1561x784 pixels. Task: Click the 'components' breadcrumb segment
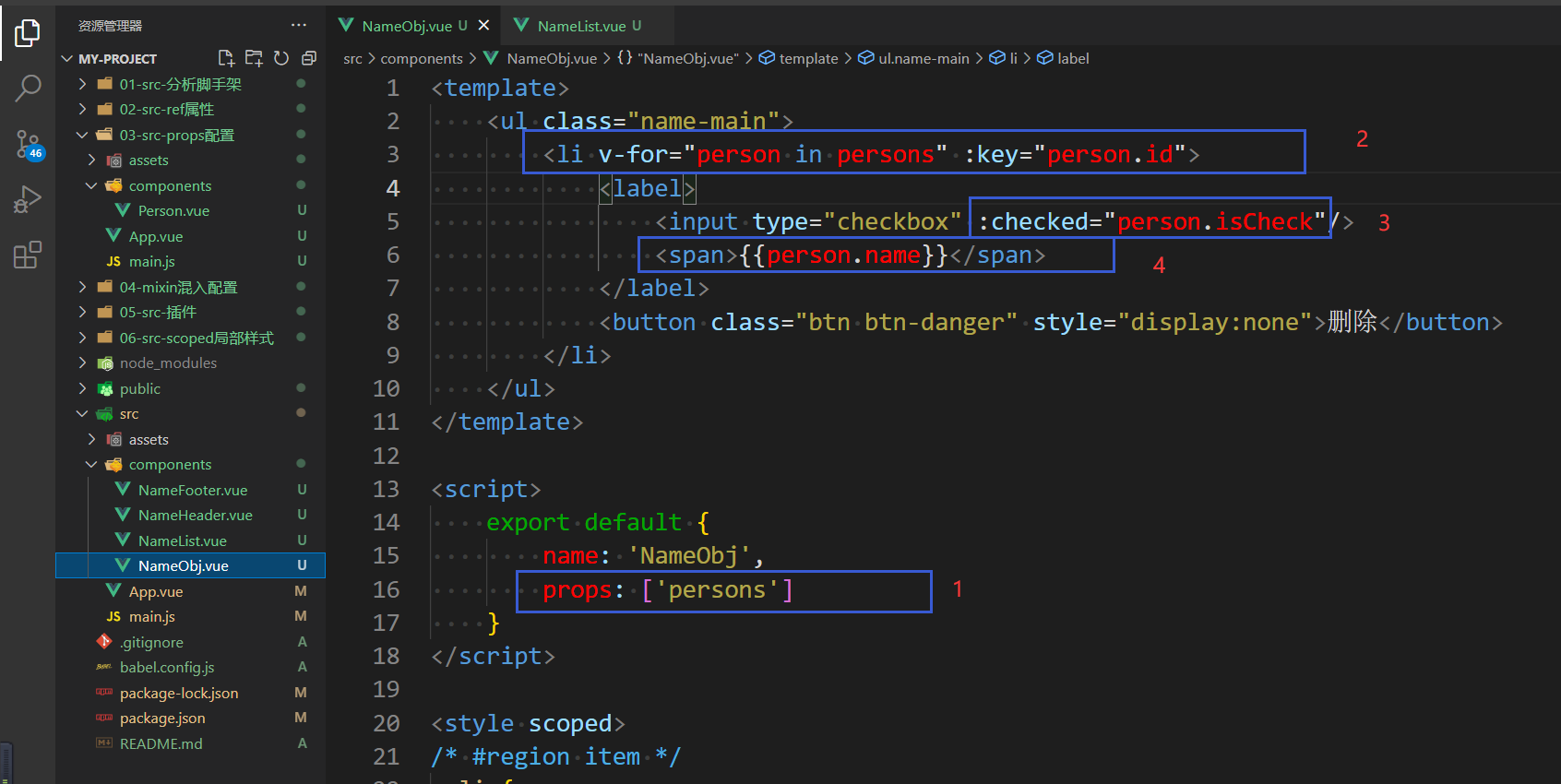(422, 58)
